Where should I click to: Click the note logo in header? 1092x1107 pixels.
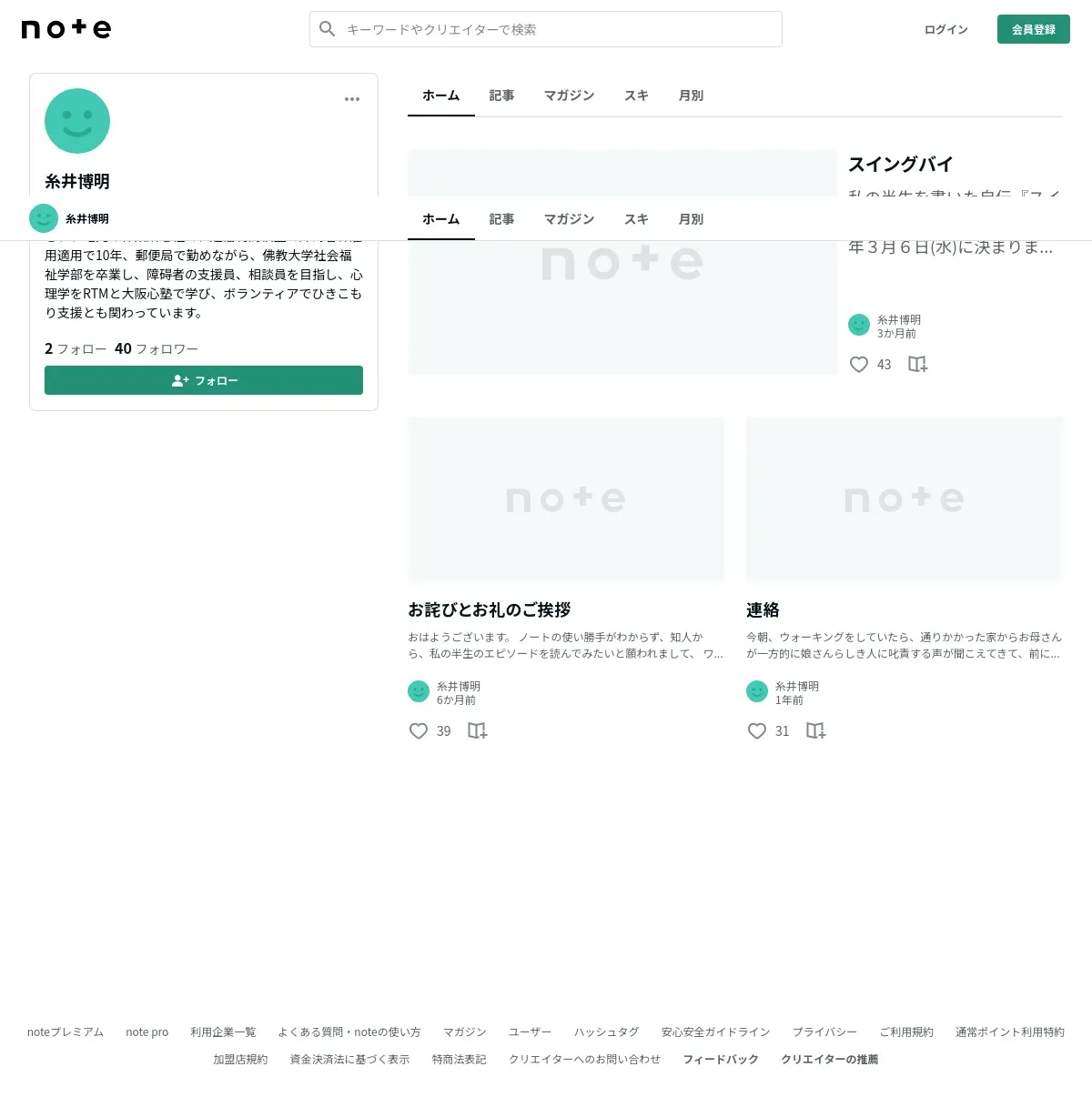[66, 29]
